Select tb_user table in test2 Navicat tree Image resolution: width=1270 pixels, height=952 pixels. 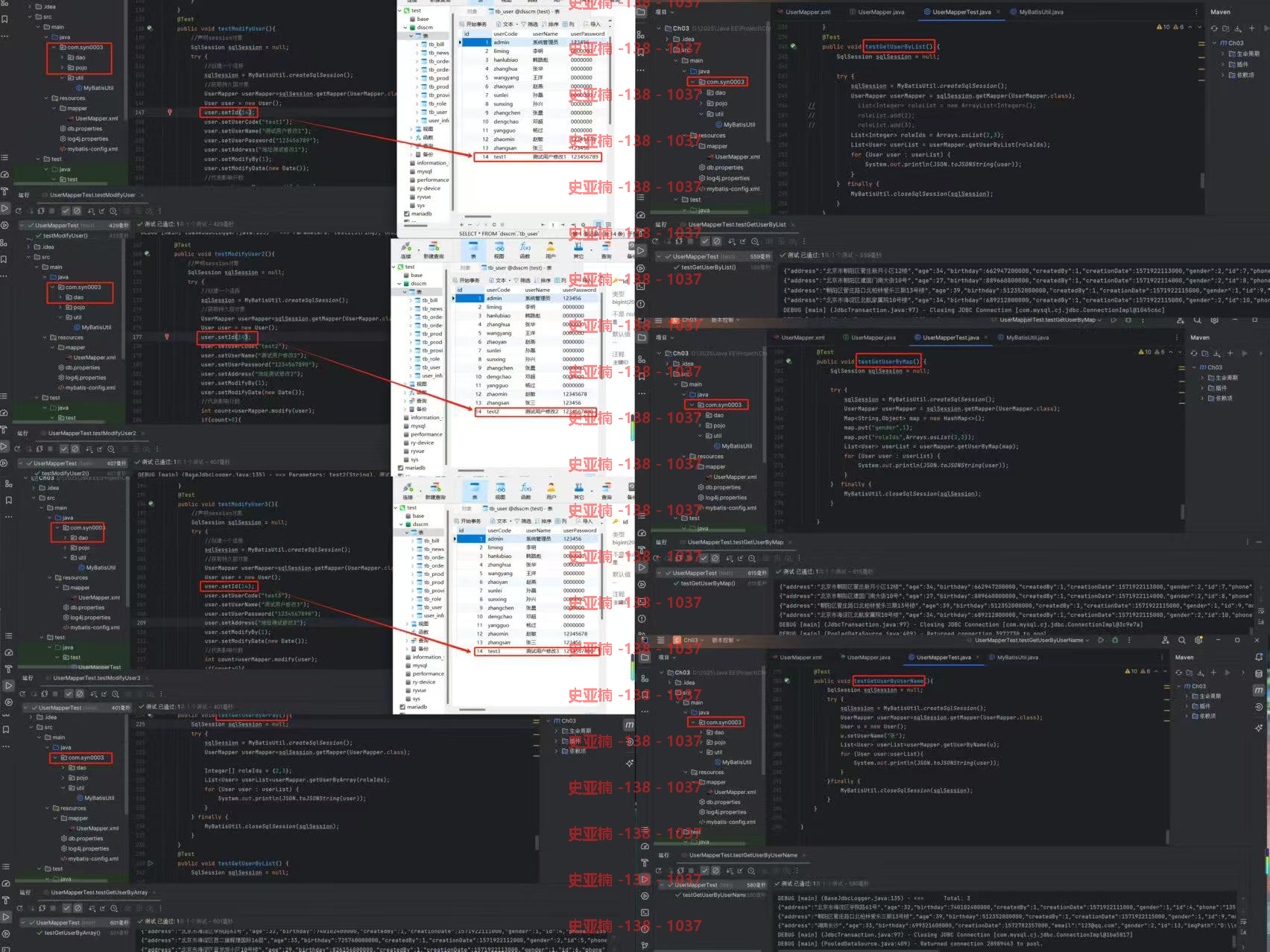click(432, 367)
